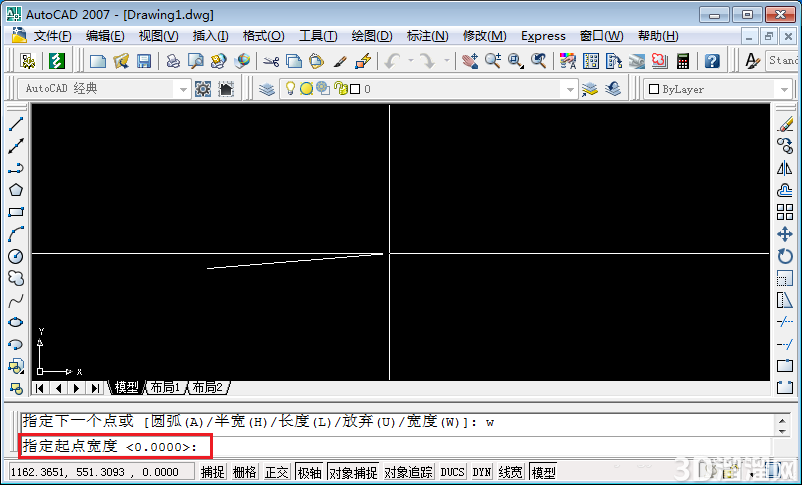Click the Zoom Realtime magnifier icon
This screenshot has width=802, height=485.
click(493, 61)
